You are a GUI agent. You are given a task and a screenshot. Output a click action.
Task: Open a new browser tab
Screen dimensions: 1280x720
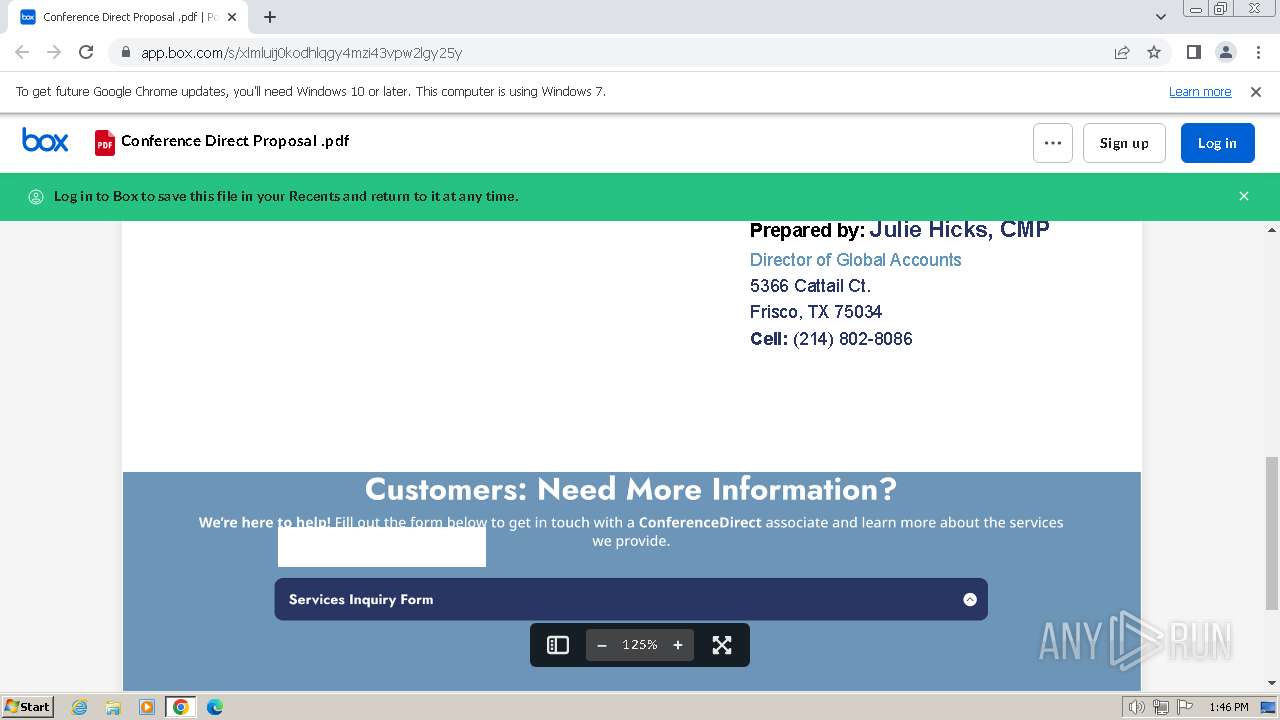(270, 17)
